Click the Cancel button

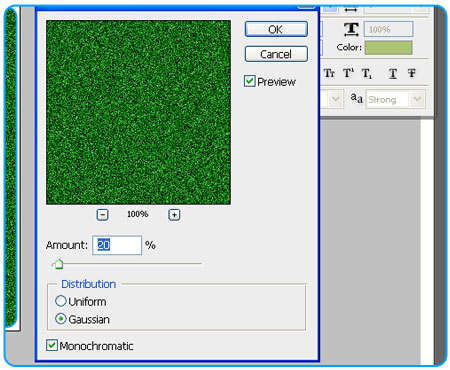click(x=276, y=54)
